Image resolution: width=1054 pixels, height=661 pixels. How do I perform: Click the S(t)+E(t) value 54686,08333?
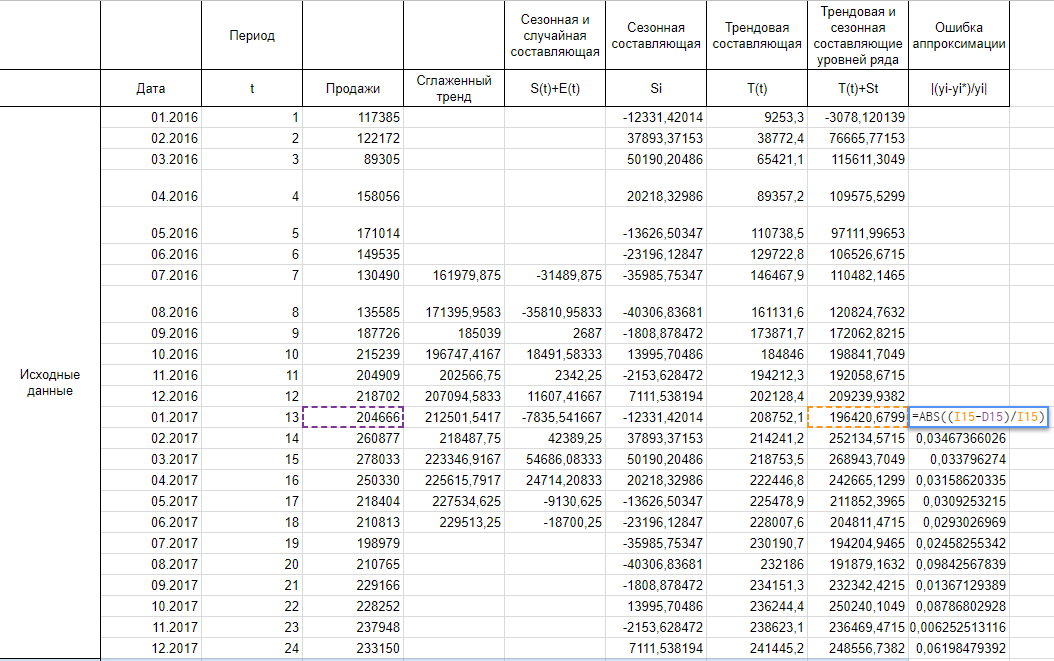(555, 459)
